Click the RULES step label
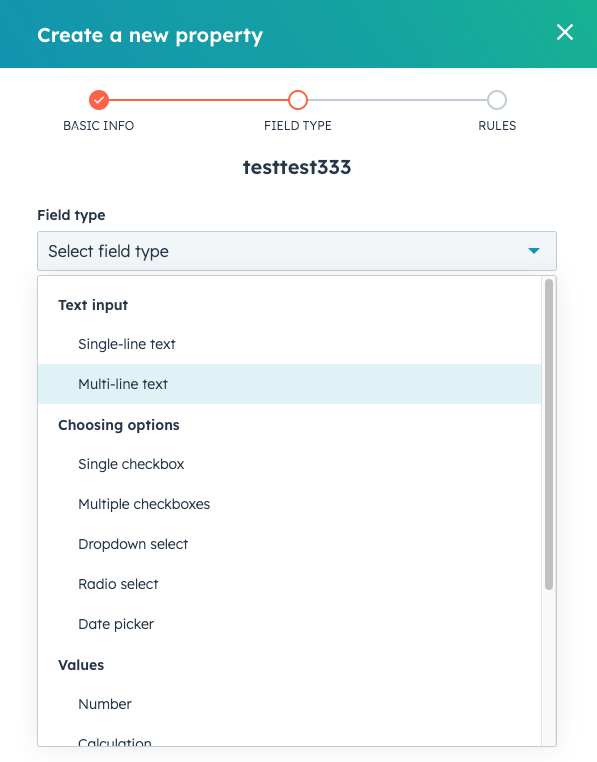This screenshot has height=762, width=597. click(497, 126)
